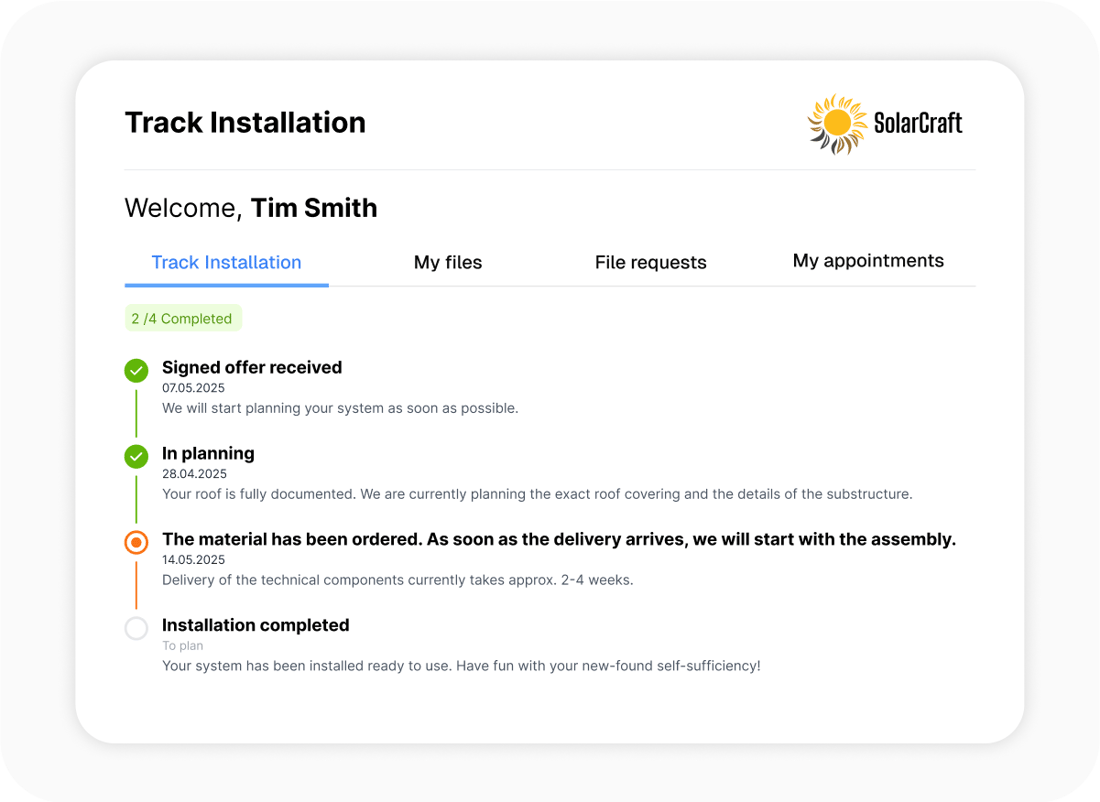Click the 'We will start planning' description
Viewport: 1100px width, 802px height.
tap(340, 408)
